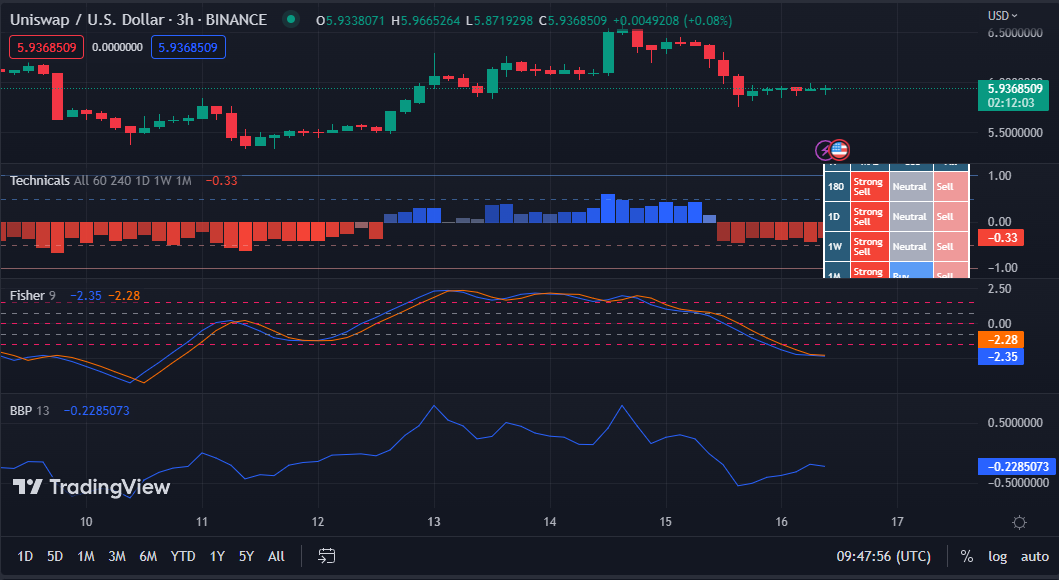Select the All time range
This screenshot has height=580, width=1059.
tap(276, 556)
